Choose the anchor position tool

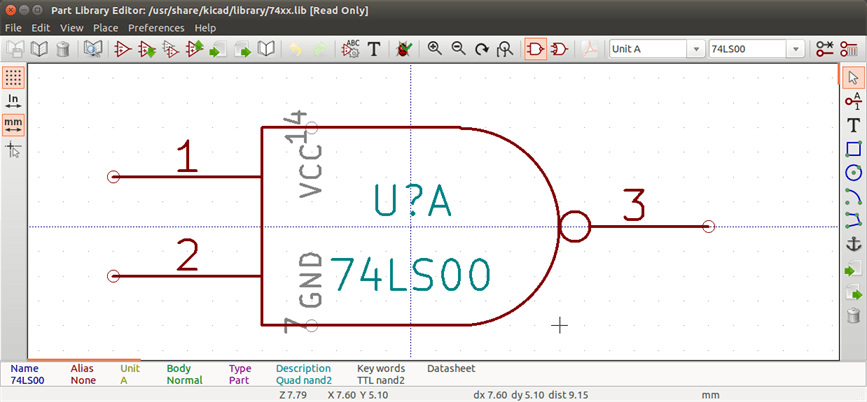(853, 245)
